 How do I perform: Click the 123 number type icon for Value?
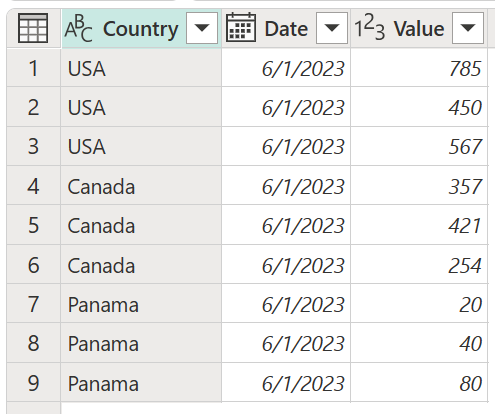click(x=369, y=27)
